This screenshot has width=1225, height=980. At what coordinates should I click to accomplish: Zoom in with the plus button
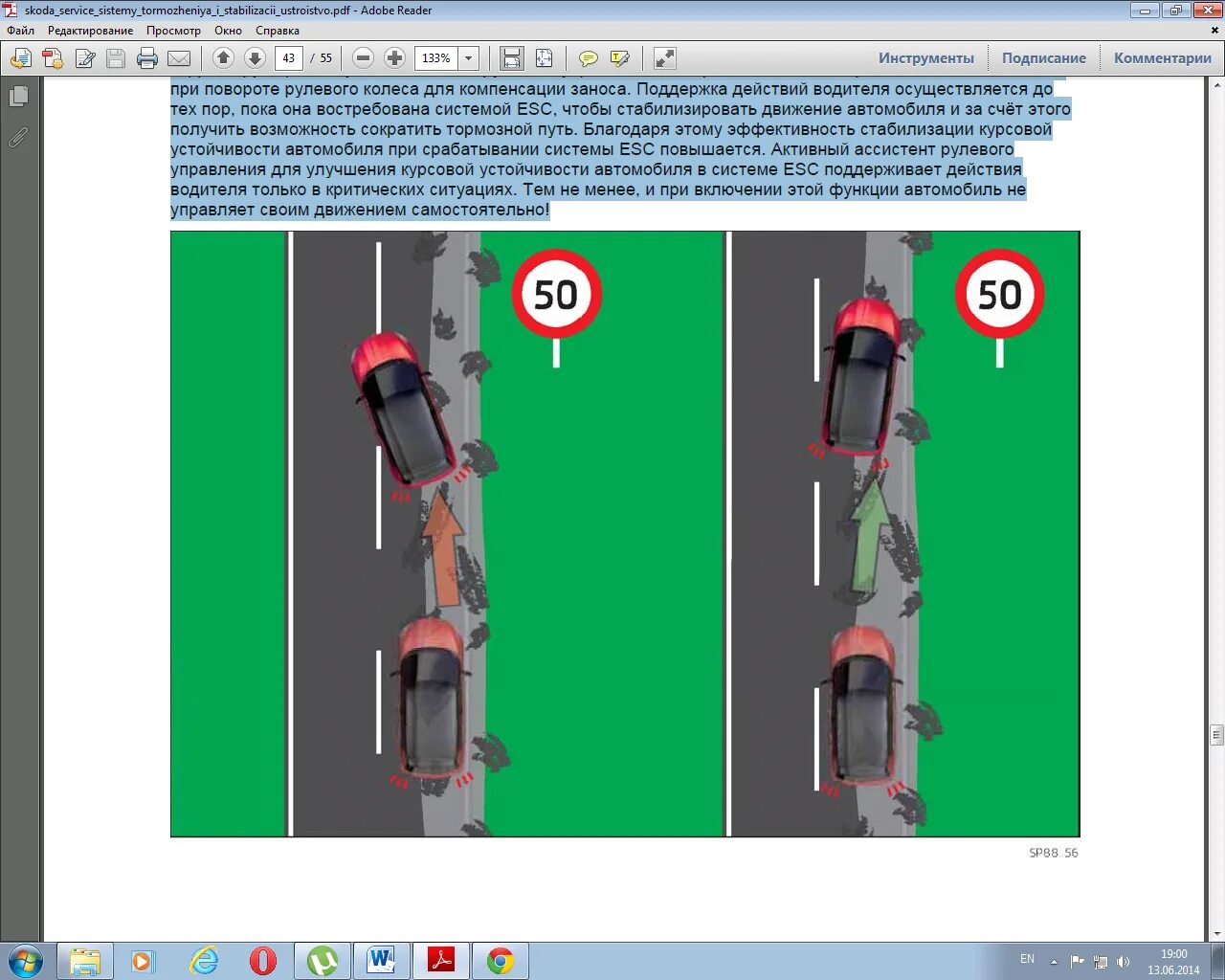point(394,58)
